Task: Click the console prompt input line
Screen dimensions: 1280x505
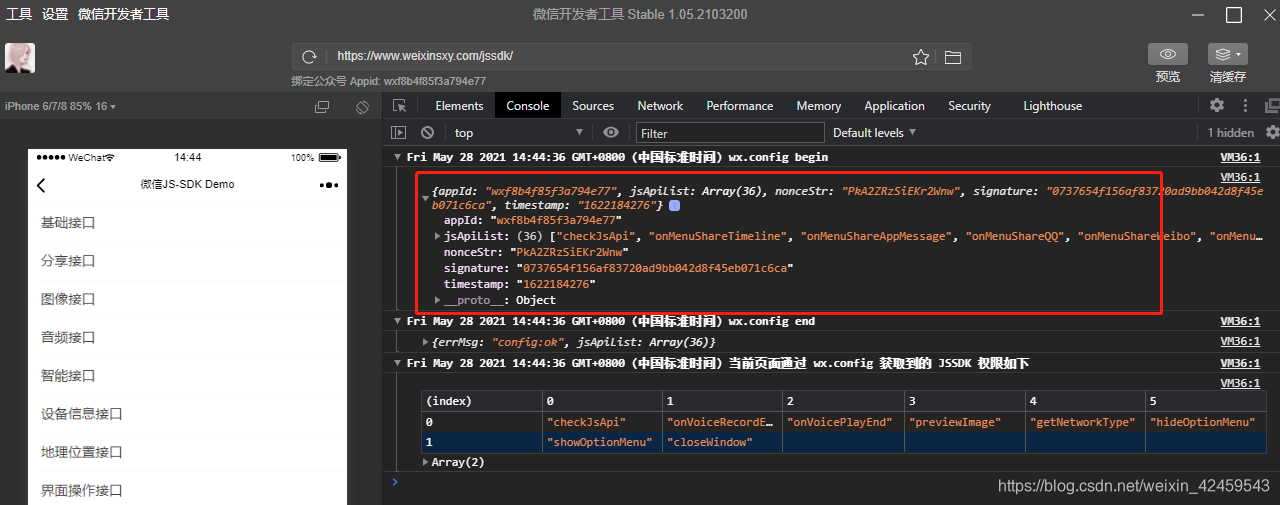Action: 830,482
